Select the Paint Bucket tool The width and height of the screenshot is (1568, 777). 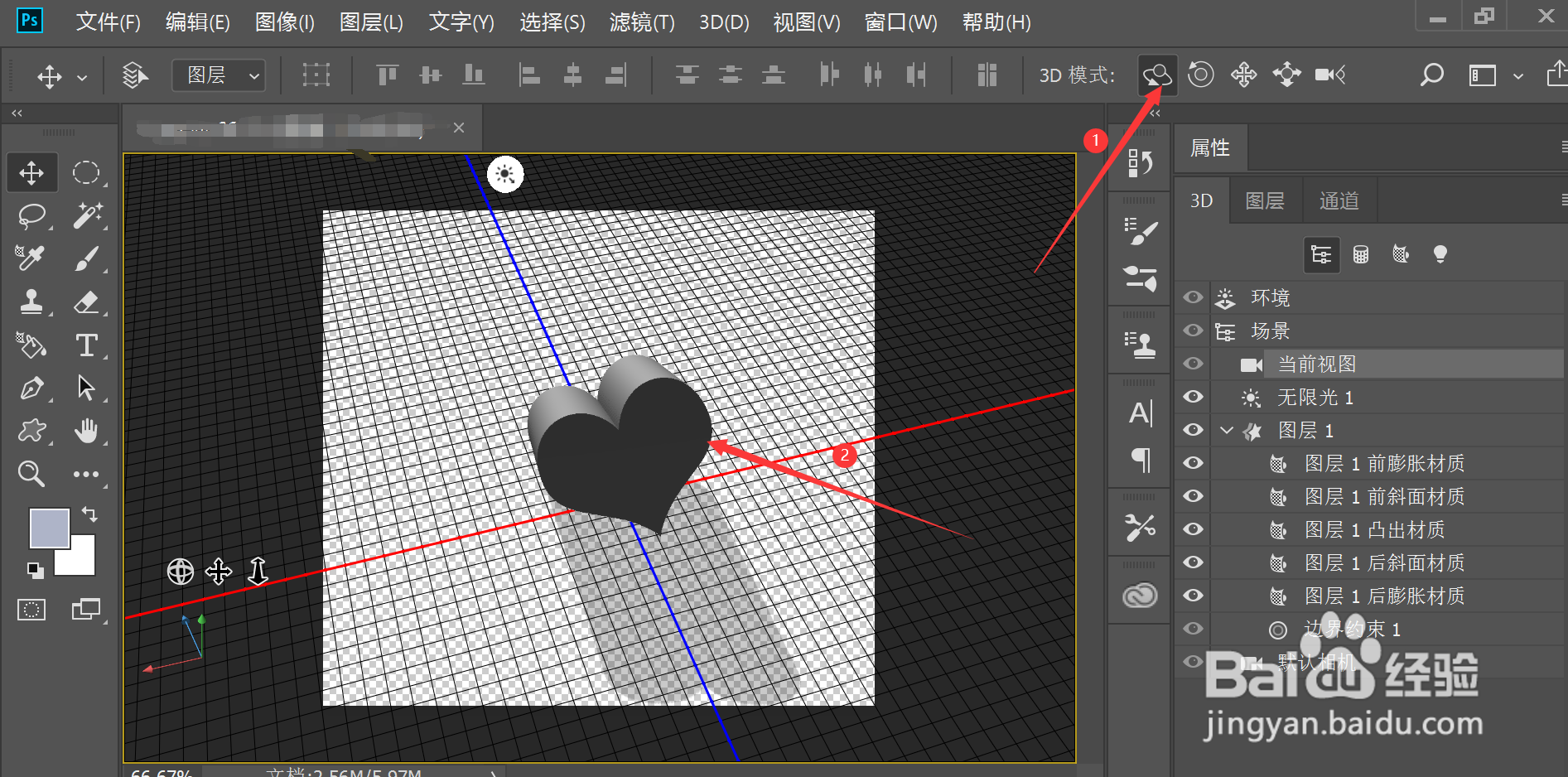pos(32,345)
